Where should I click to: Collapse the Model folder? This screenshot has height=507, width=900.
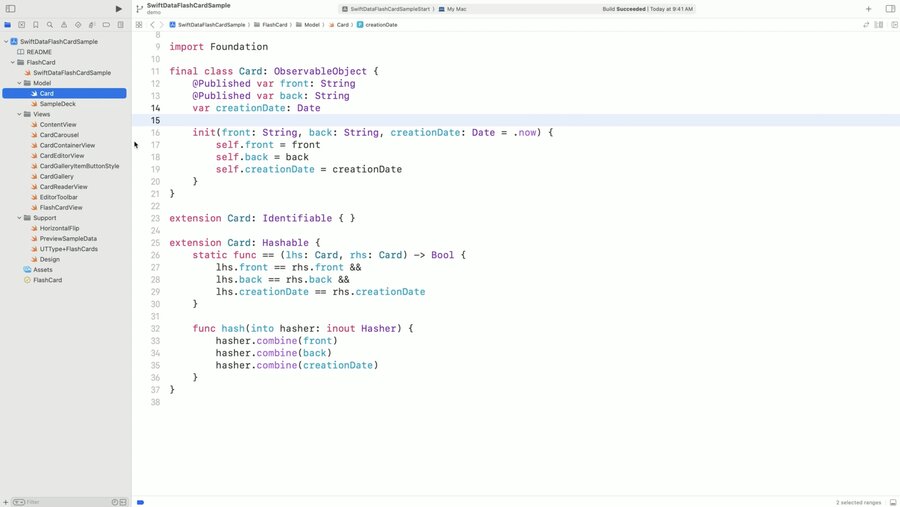click(x=20, y=83)
